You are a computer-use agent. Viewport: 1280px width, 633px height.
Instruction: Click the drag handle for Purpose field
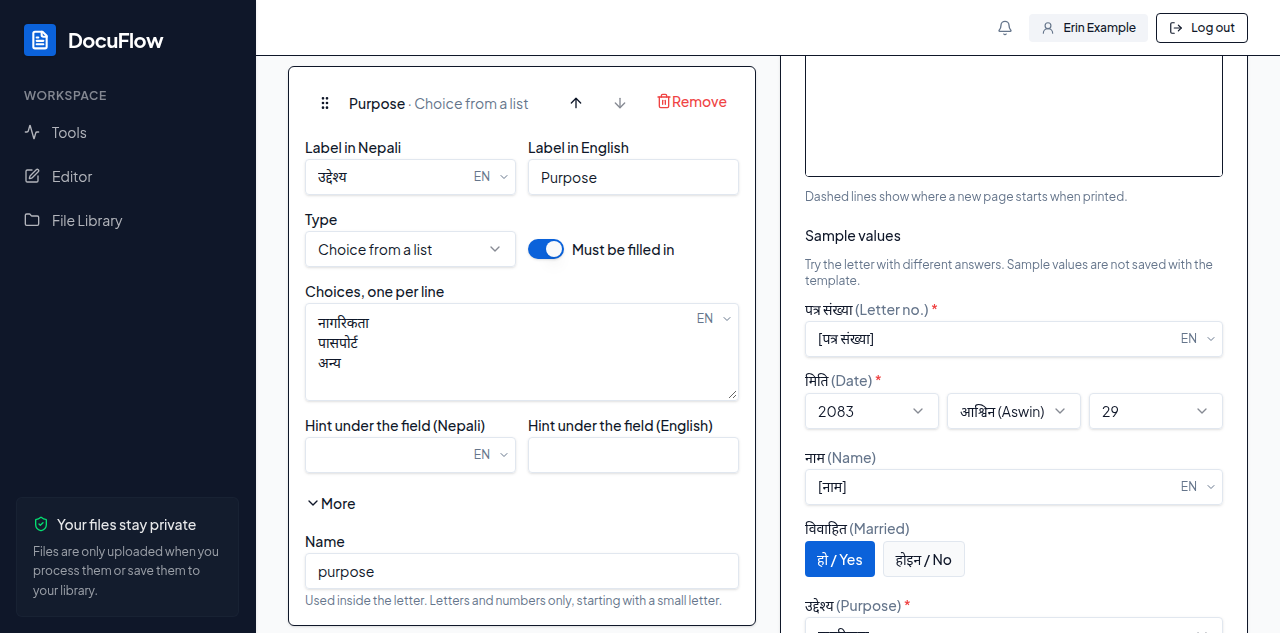tap(325, 103)
